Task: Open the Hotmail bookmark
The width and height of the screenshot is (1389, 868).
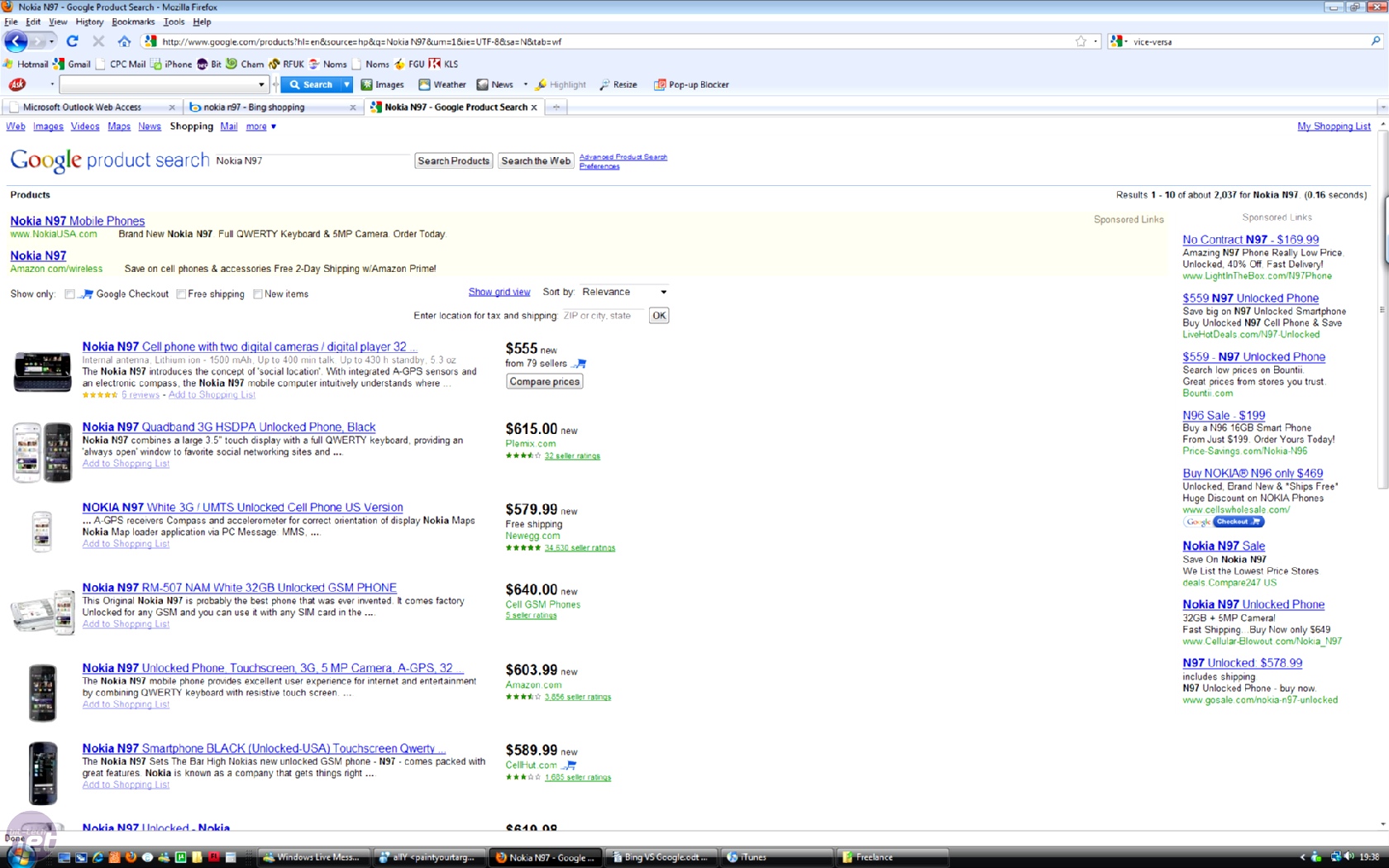Action: (26, 64)
